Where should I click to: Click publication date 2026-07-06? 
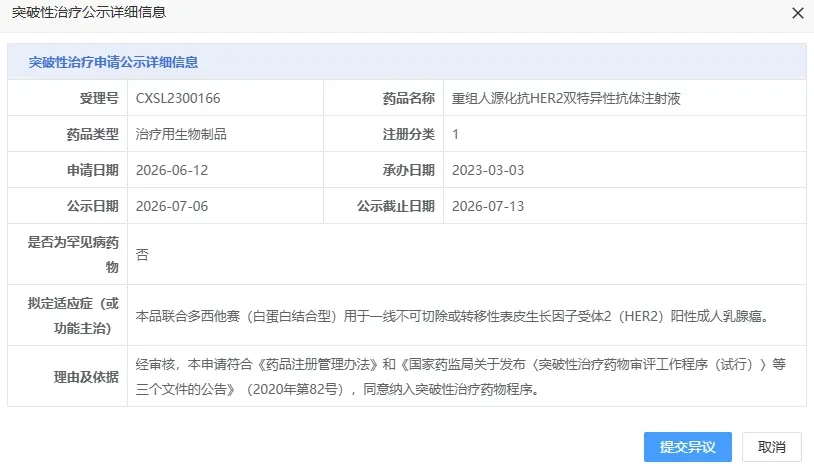pyautogui.click(x=172, y=206)
